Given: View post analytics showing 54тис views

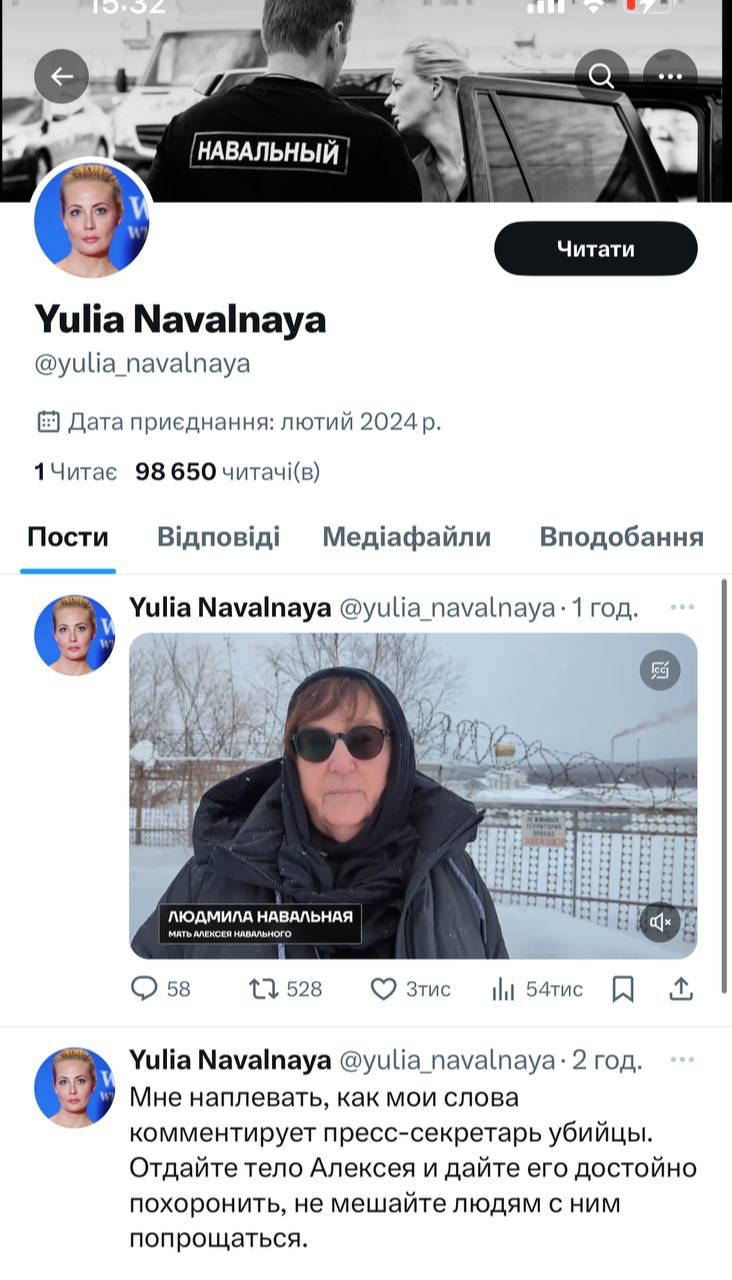Looking at the screenshot, I should pyautogui.click(x=502, y=989).
